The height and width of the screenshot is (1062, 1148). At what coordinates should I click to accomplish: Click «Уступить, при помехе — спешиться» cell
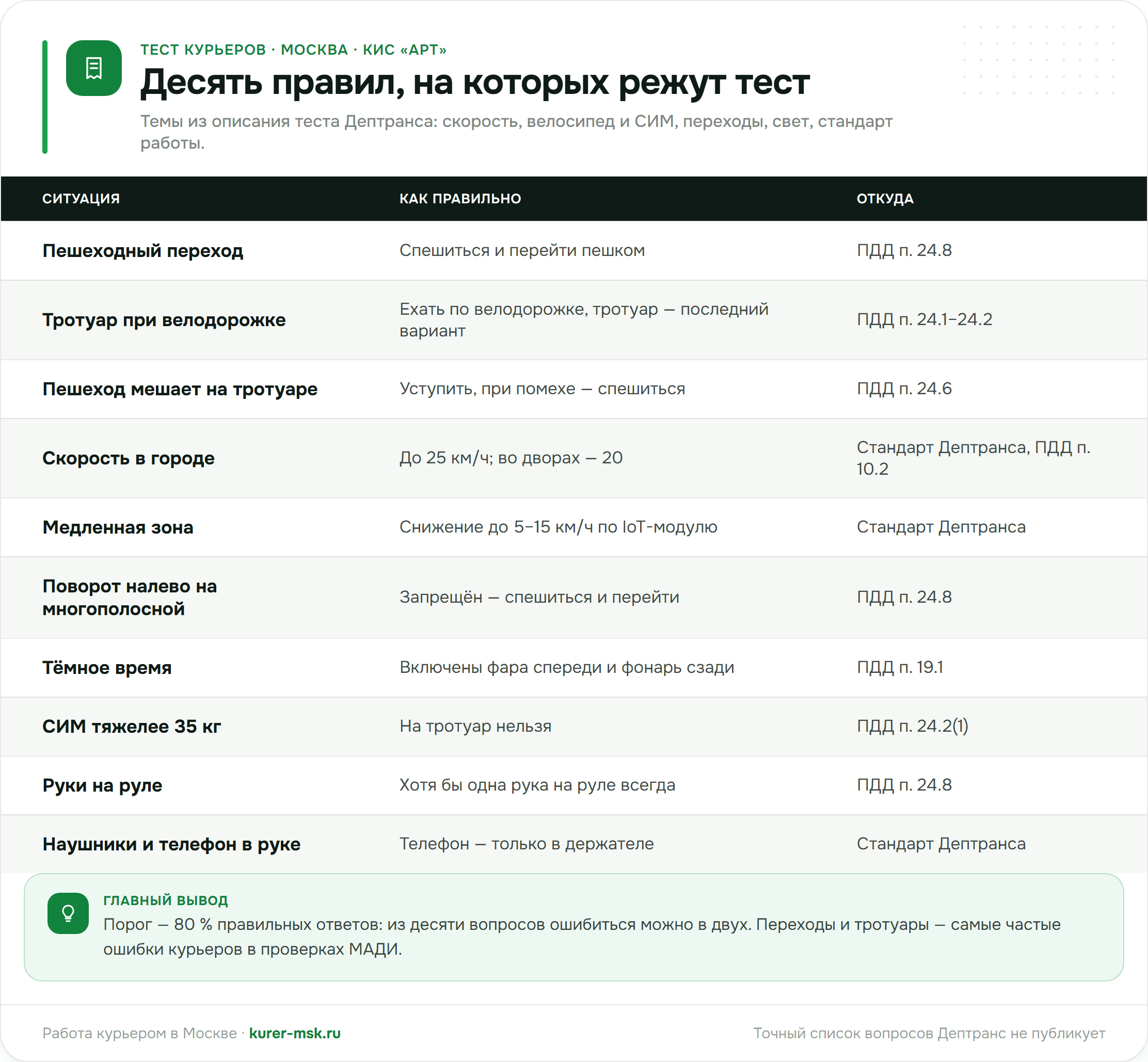point(542,389)
